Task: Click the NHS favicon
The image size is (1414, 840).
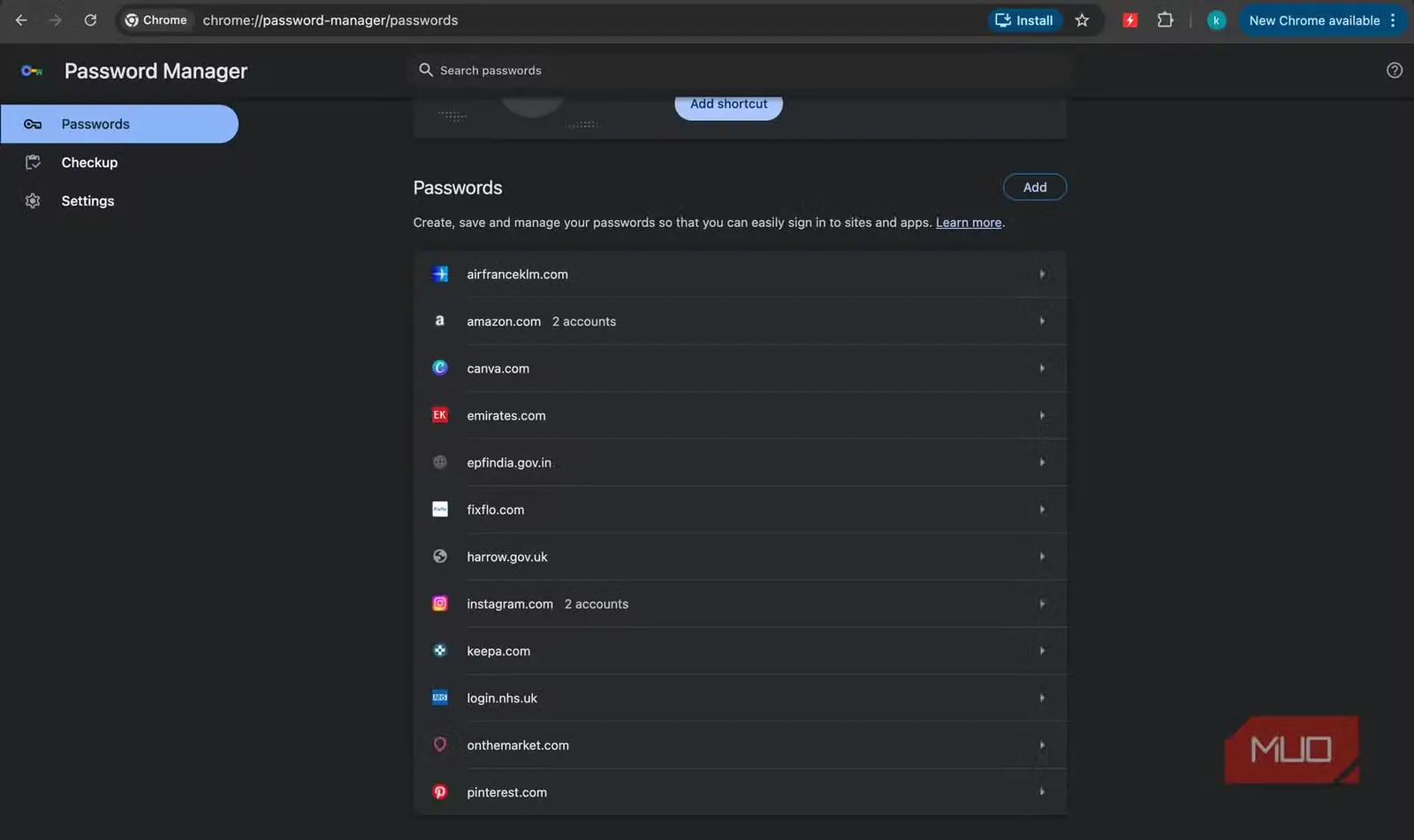Action: [440, 698]
